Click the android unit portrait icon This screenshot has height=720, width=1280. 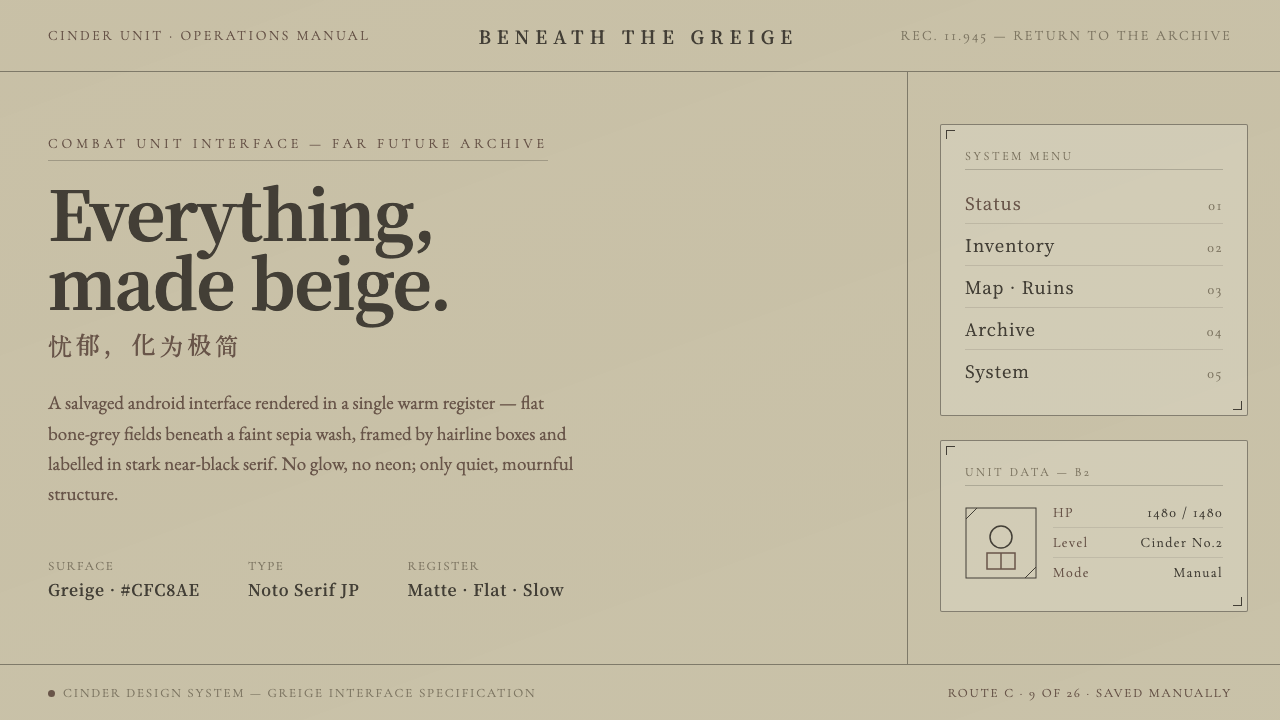(1001, 543)
